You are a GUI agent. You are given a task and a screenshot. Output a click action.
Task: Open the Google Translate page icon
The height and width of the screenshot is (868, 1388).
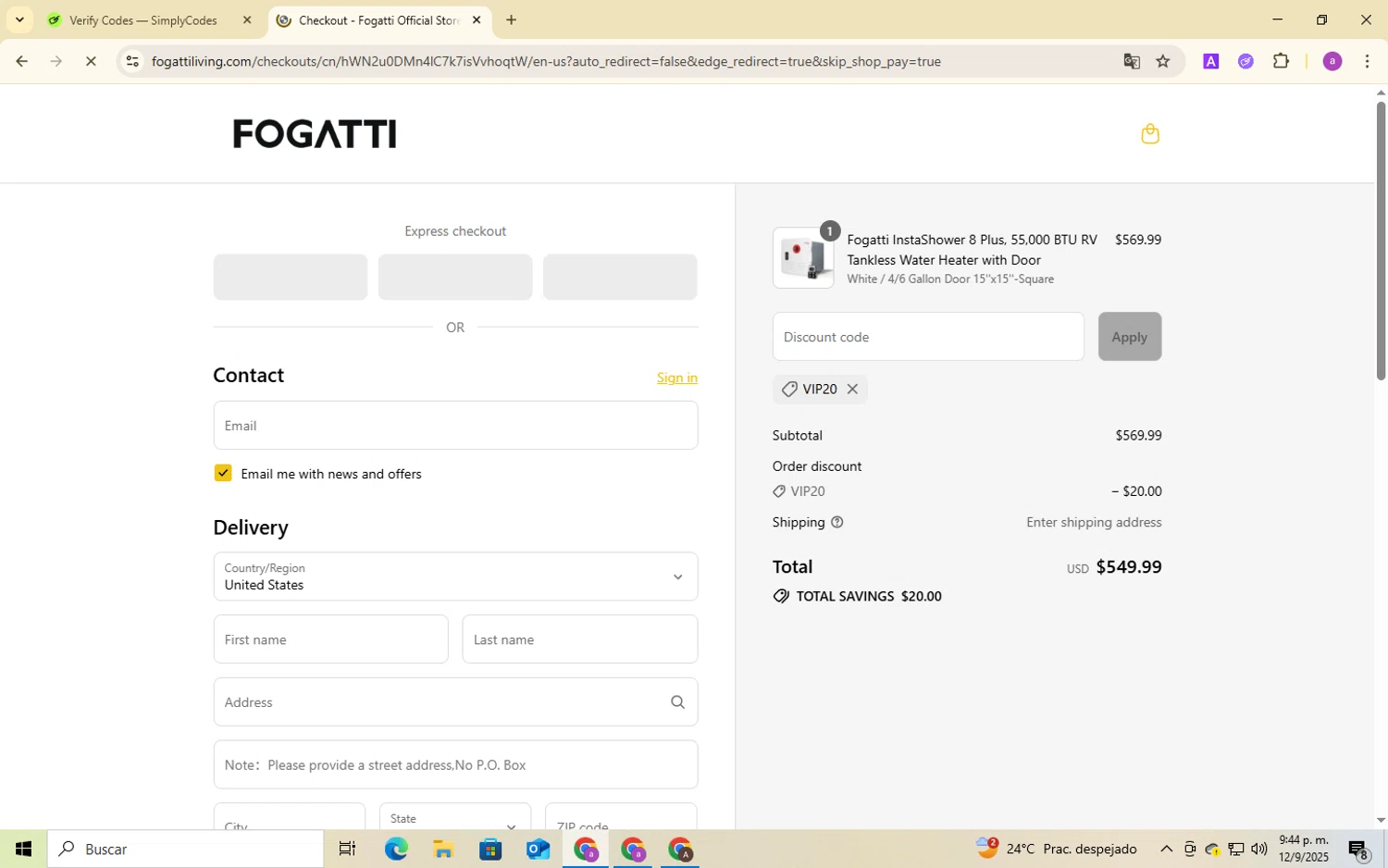(x=1131, y=62)
